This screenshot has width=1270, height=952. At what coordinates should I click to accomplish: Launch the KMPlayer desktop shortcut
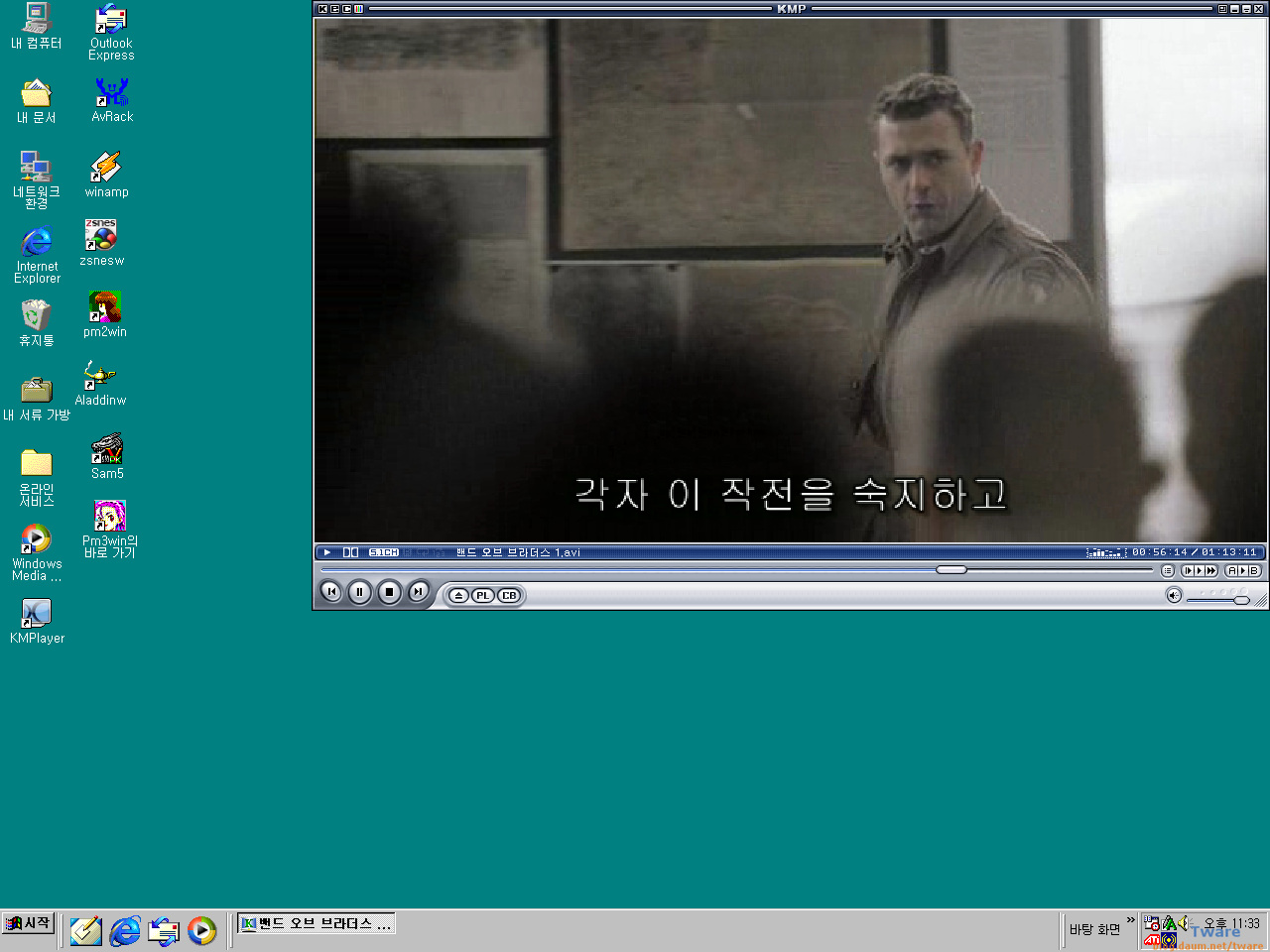point(37,623)
